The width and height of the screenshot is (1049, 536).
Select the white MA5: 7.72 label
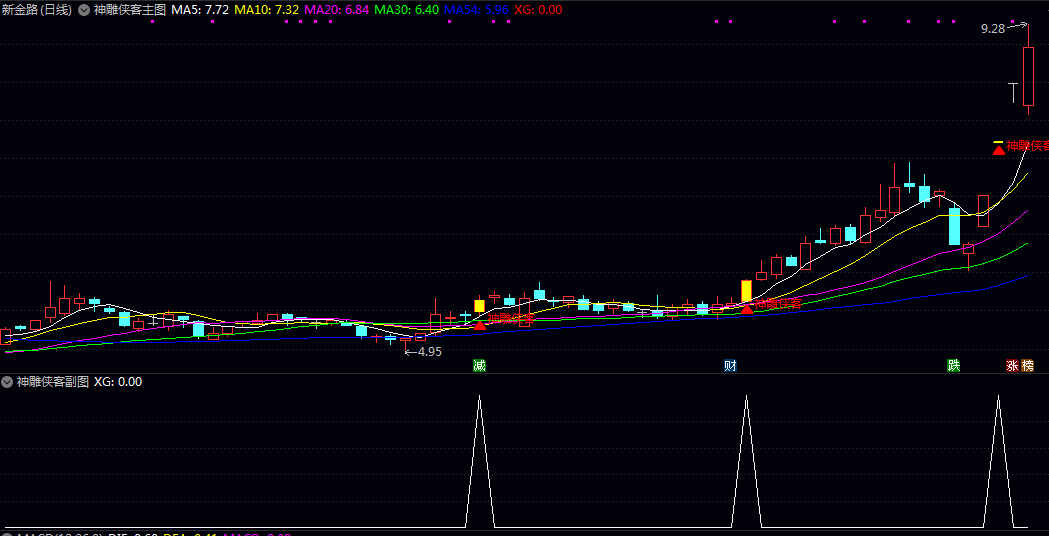tap(200, 10)
